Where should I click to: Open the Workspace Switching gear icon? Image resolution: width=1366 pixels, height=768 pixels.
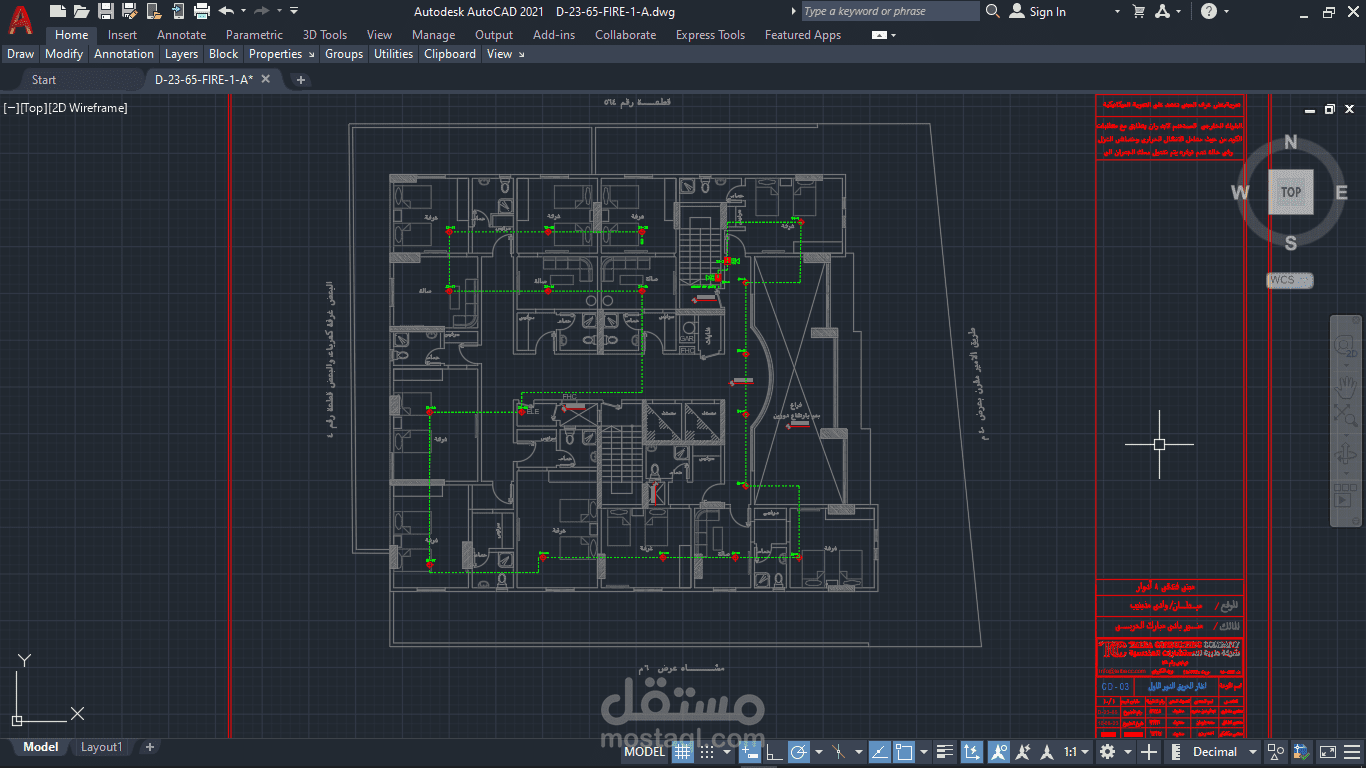(1107, 752)
